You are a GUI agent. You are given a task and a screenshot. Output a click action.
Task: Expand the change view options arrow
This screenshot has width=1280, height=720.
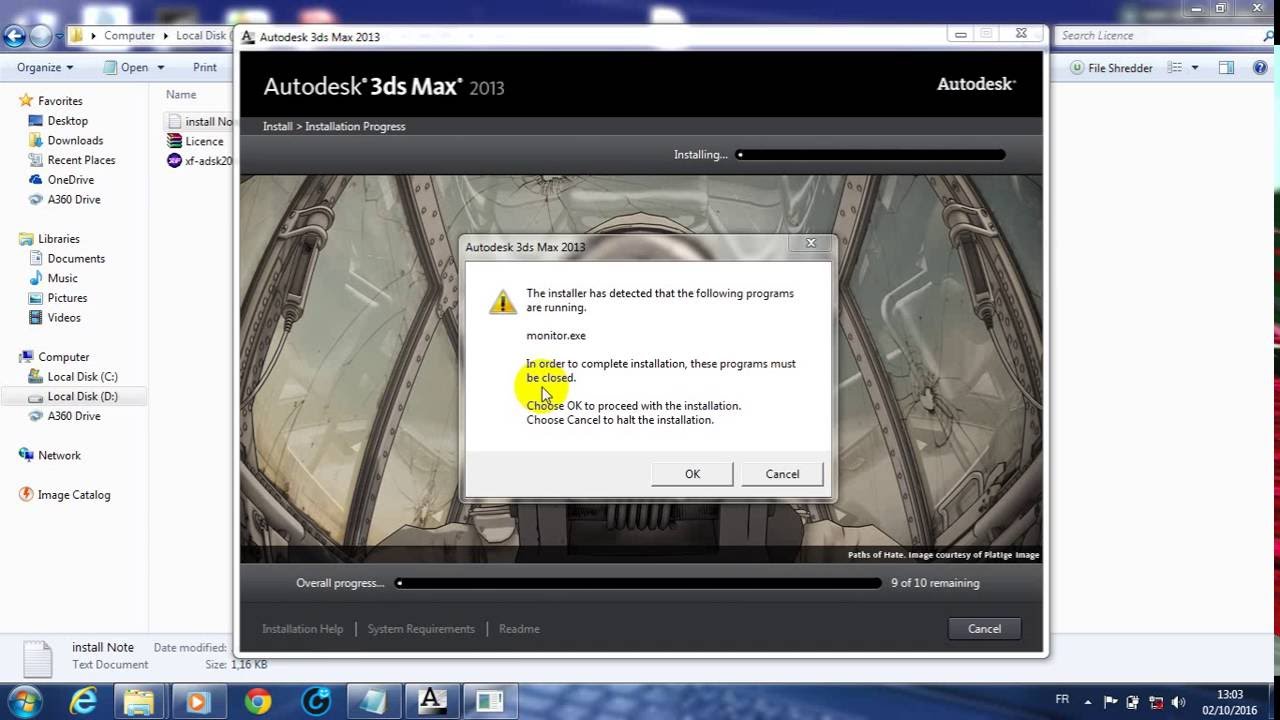tap(1194, 68)
